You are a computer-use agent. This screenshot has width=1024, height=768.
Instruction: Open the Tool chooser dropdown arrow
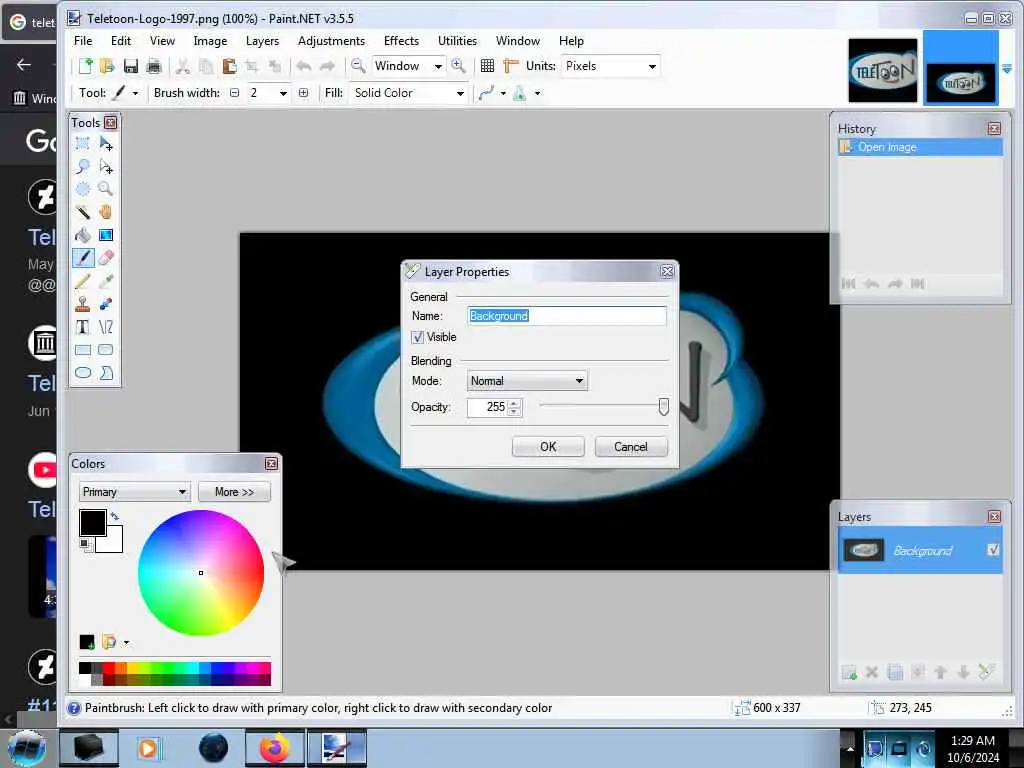(x=135, y=93)
